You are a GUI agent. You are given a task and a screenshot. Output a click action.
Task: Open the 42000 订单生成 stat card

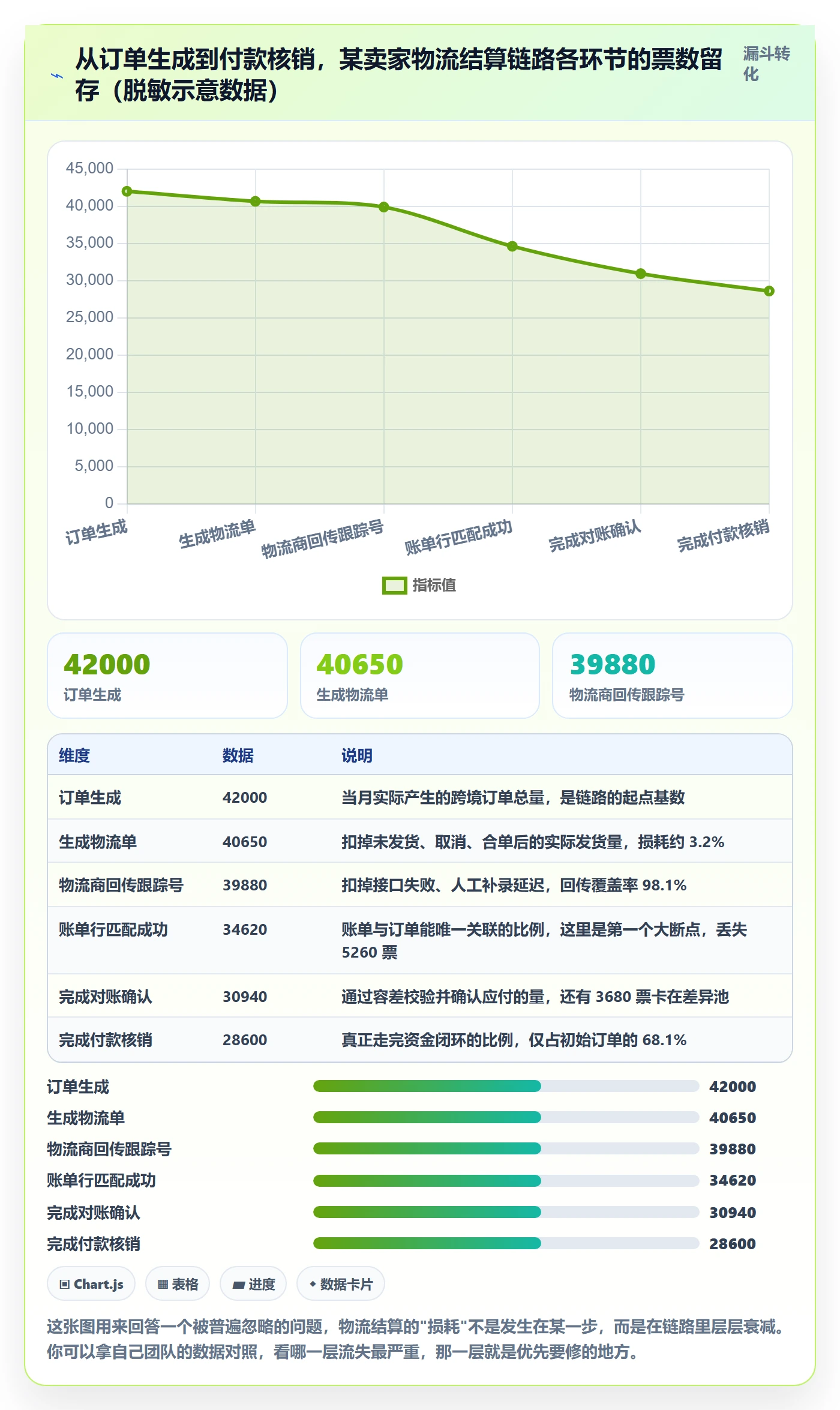167,676
